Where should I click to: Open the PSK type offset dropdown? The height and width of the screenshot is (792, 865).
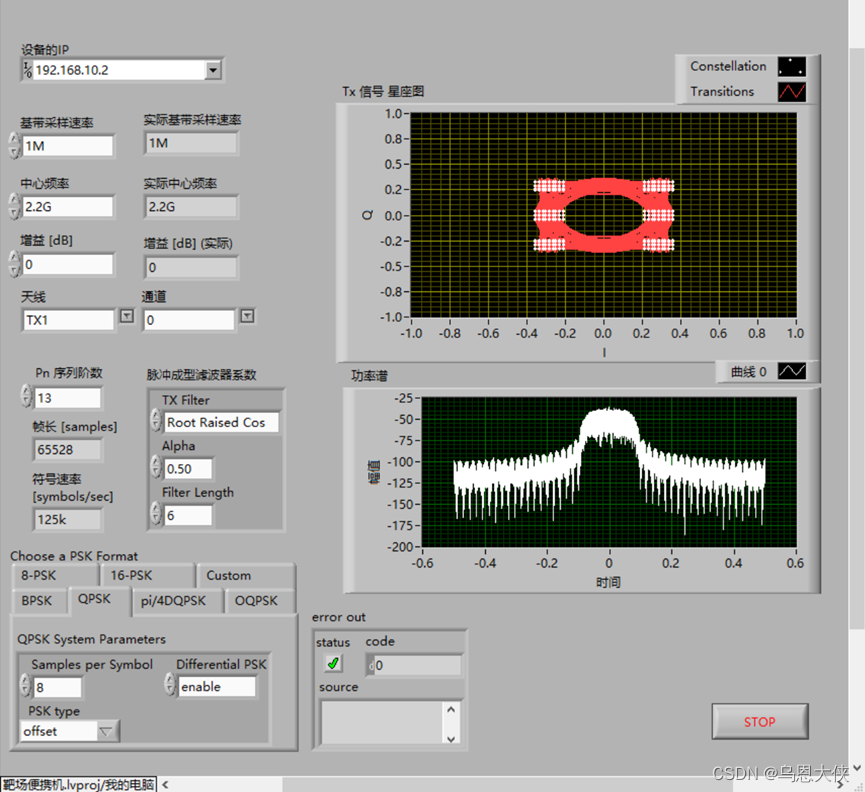pos(106,732)
